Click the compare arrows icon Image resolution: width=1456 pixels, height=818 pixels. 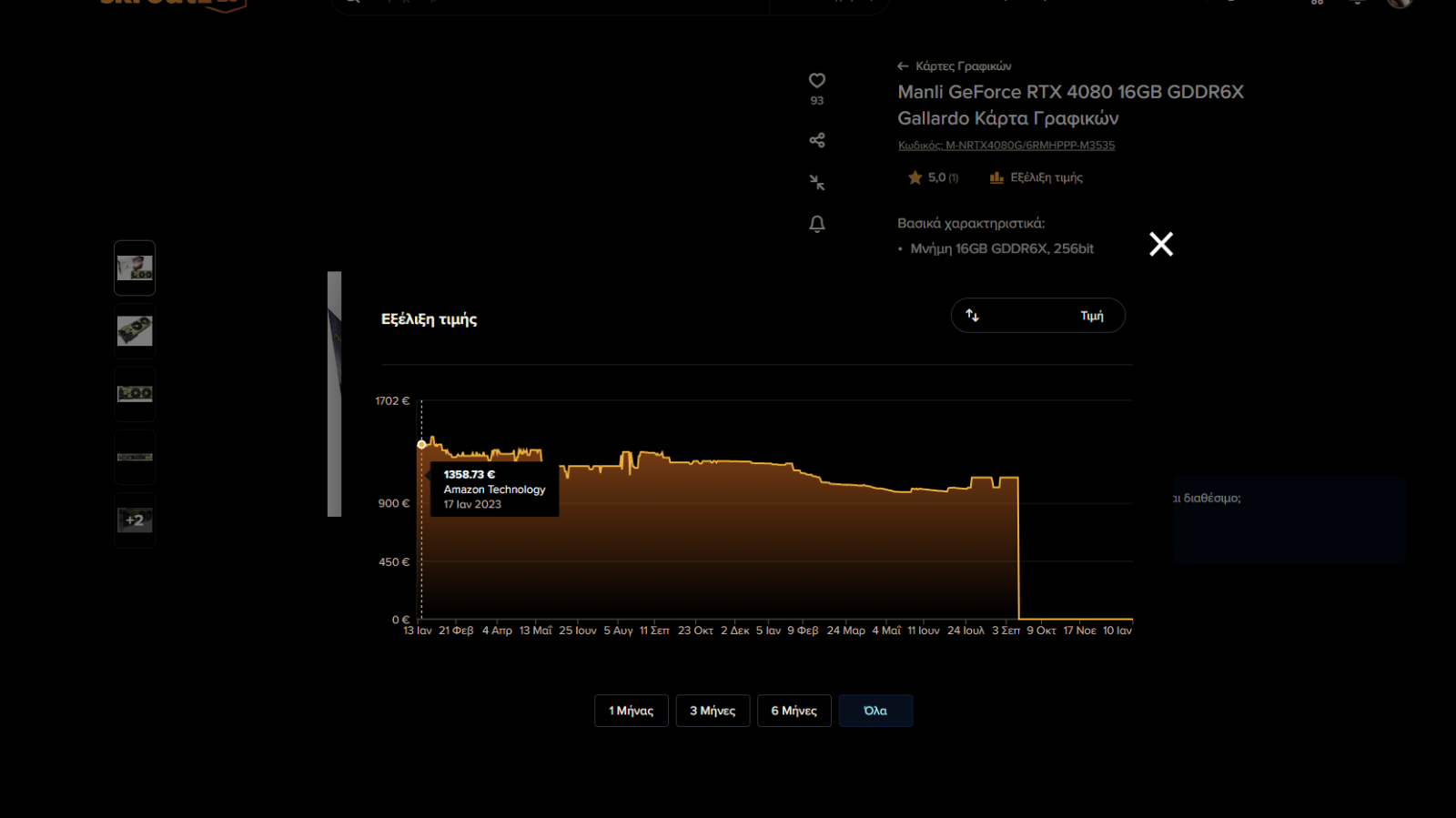click(x=817, y=183)
